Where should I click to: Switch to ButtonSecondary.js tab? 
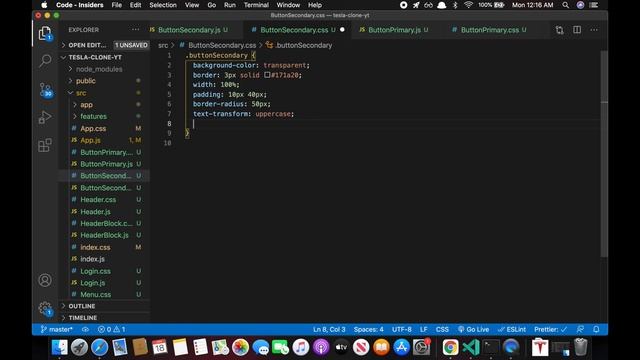(x=189, y=30)
